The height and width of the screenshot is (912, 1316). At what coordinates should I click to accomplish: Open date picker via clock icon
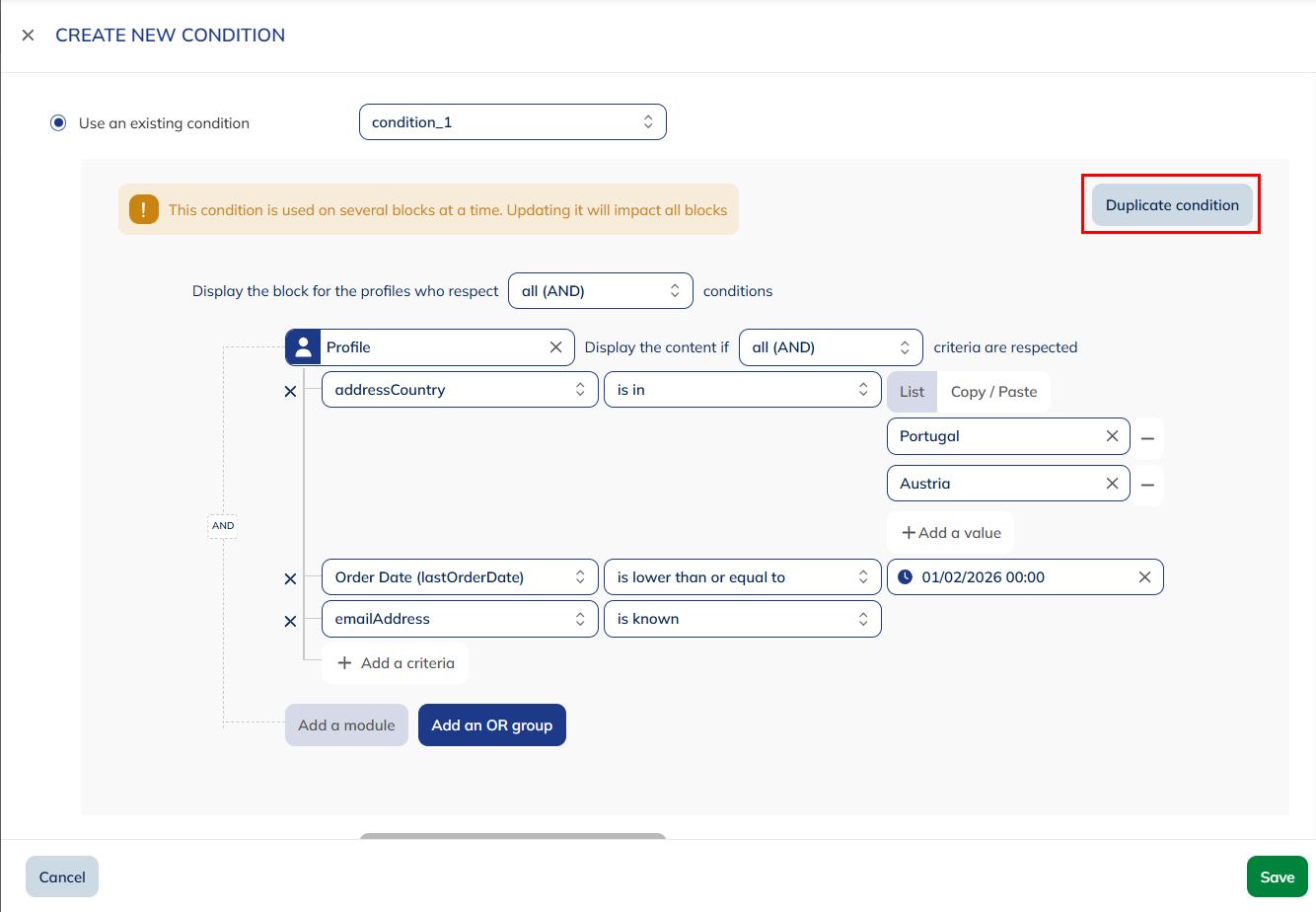click(905, 577)
